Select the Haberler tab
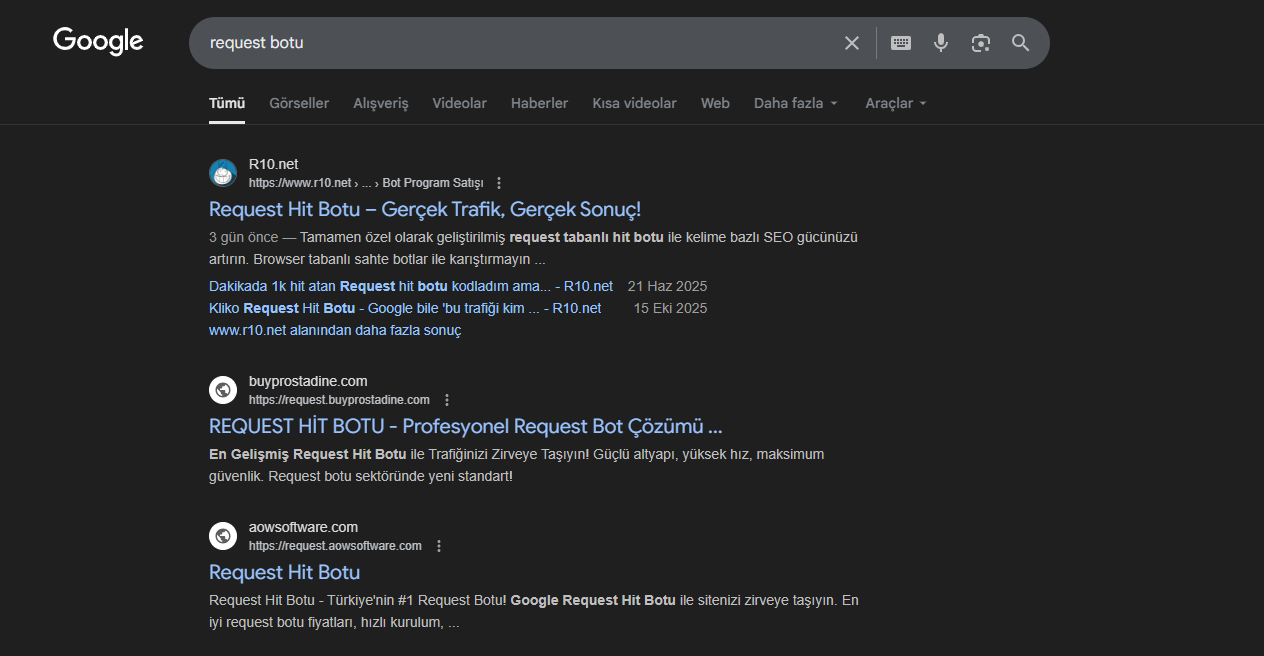The width and height of the screenshot is (1264, 656). tap(539, 103)
